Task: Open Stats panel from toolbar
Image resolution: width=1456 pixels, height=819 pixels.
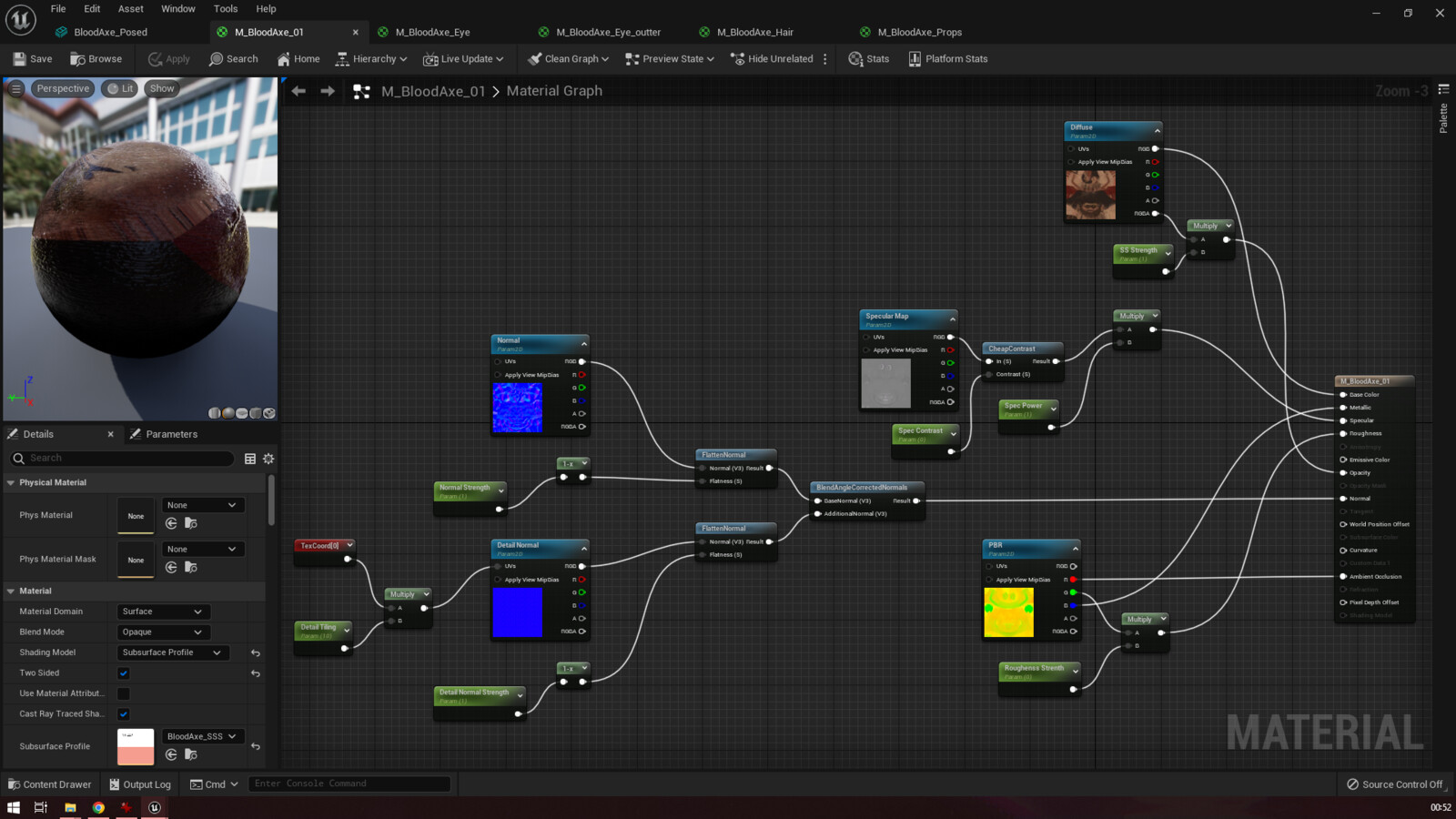Action: tap(868, 58)
